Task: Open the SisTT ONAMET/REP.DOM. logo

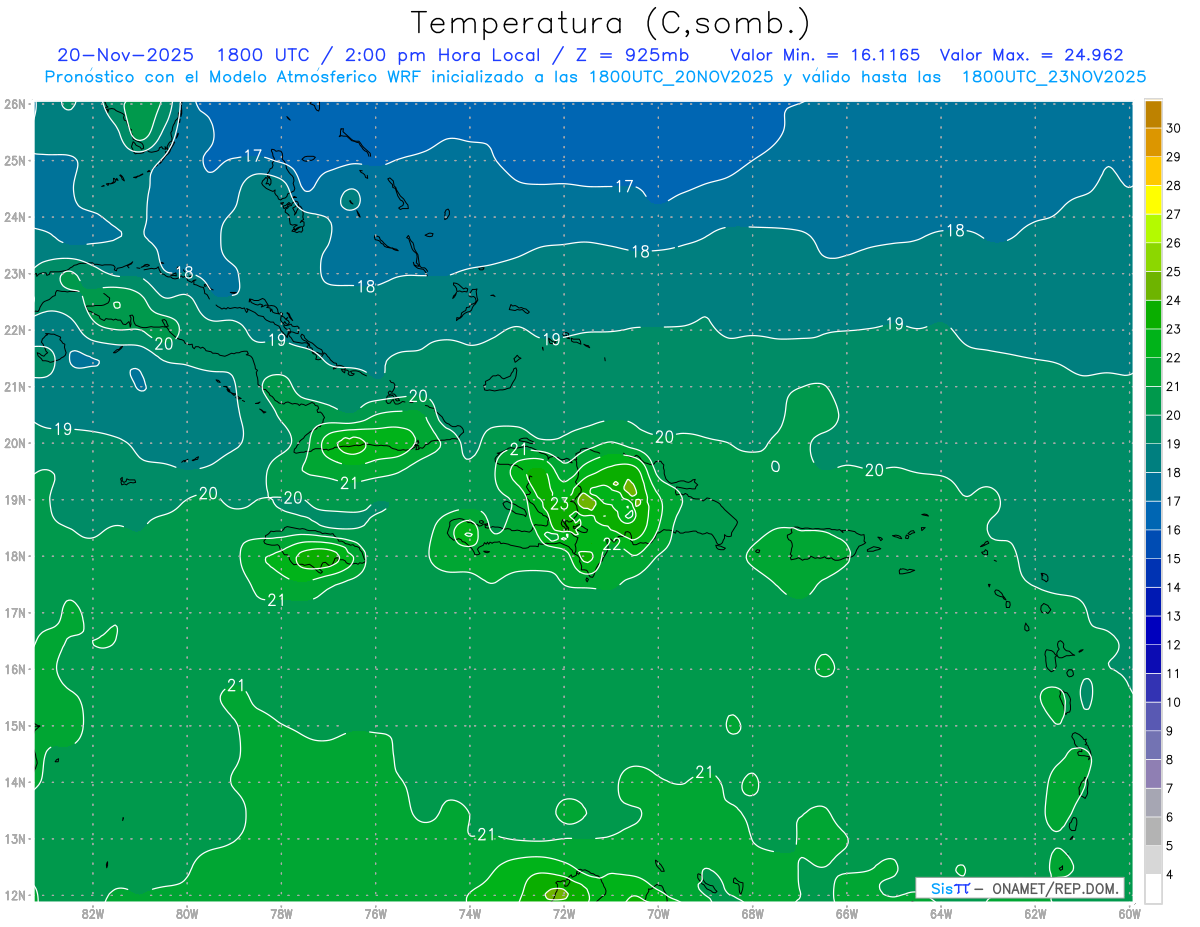Action: click(1019, 888)
